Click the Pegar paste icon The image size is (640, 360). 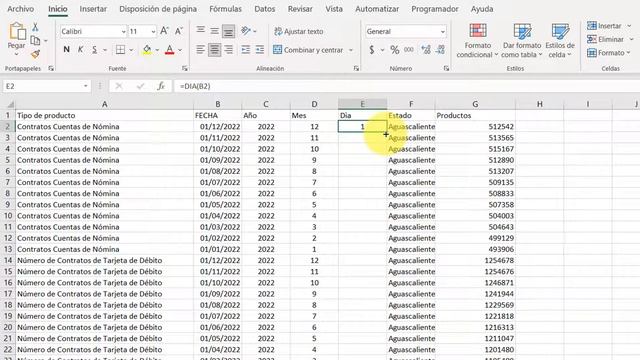[x=17, y=32]
